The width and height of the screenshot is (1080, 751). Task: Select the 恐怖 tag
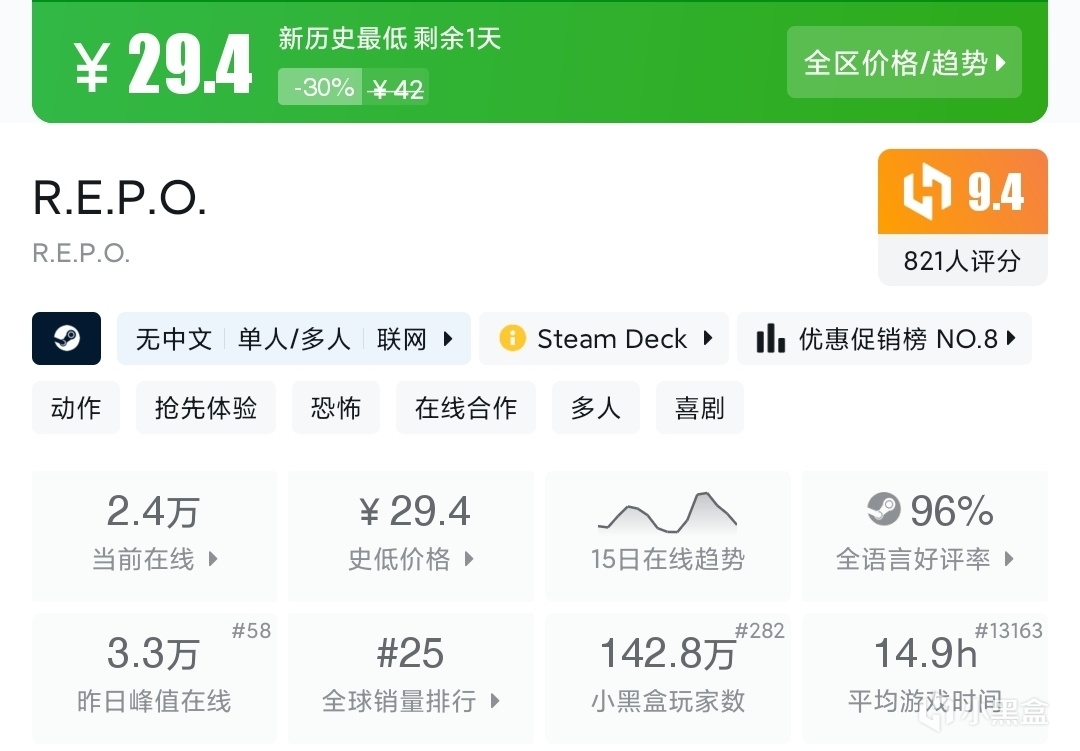point(336,408)
